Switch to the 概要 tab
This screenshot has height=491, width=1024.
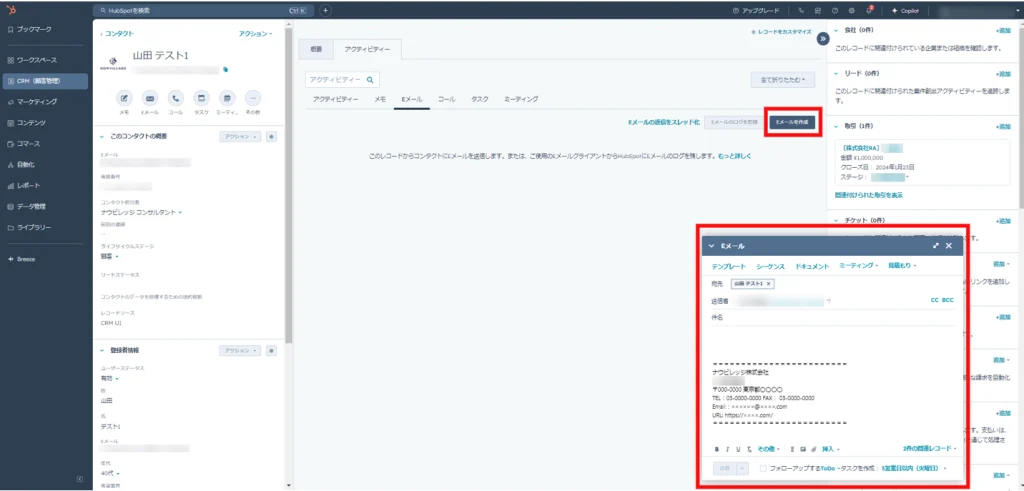[x=315, y=49]
